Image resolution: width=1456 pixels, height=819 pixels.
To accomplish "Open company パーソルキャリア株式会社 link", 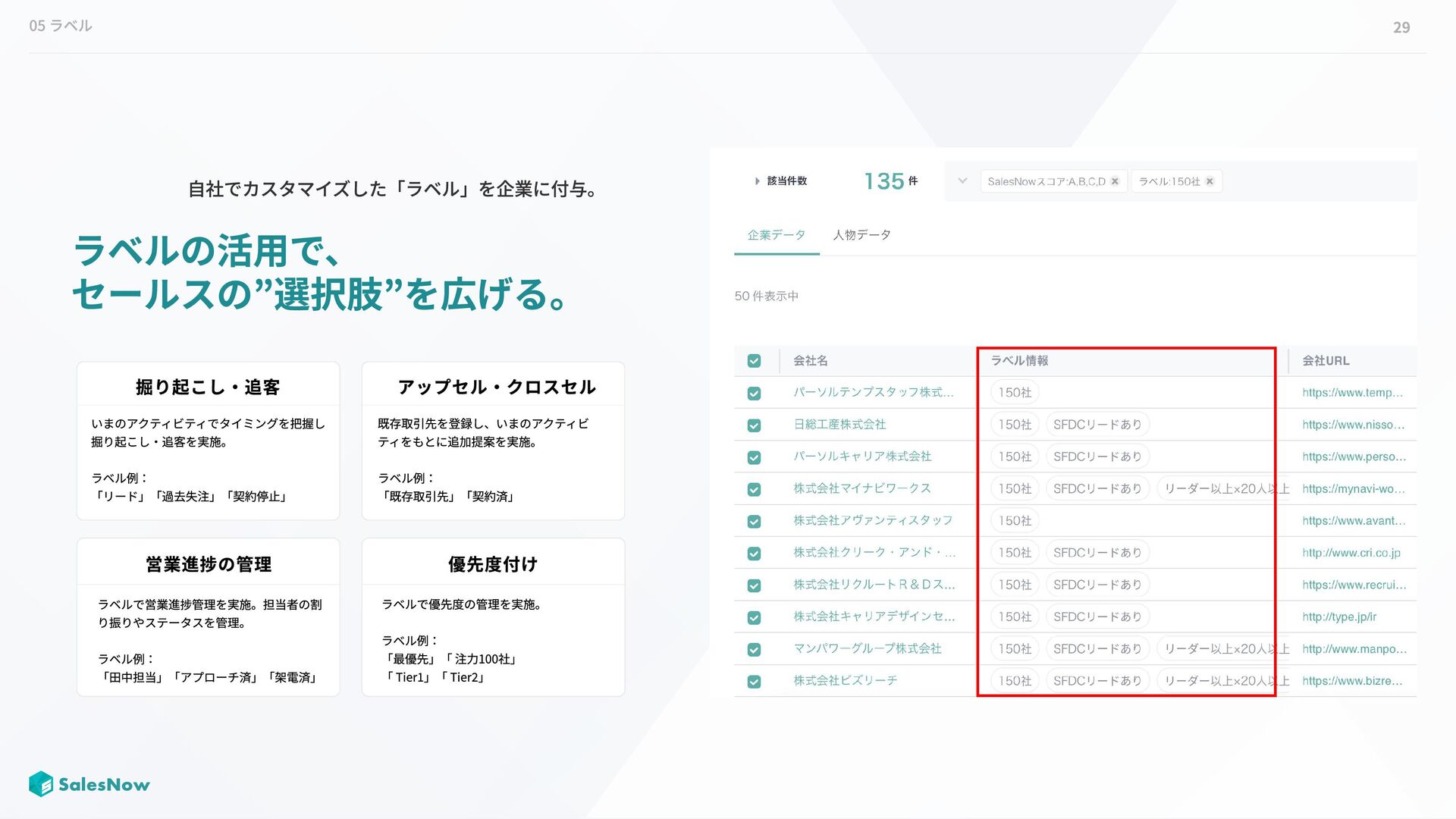I will point(862,456).
